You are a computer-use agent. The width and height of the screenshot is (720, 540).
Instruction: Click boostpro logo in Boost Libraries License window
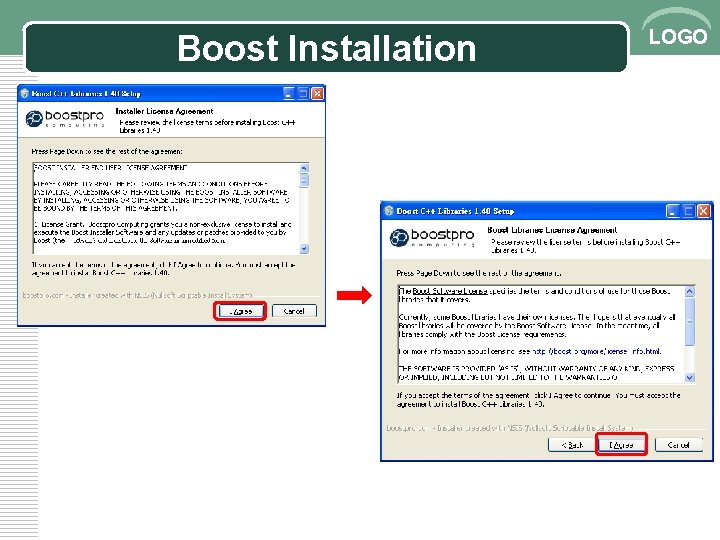[432, 237]
